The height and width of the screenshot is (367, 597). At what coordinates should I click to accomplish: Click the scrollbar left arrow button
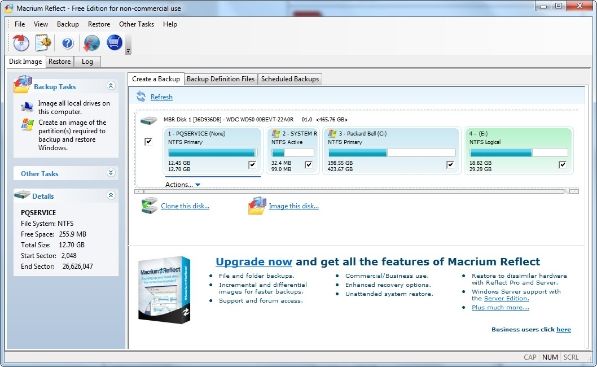tap(139, 191)
